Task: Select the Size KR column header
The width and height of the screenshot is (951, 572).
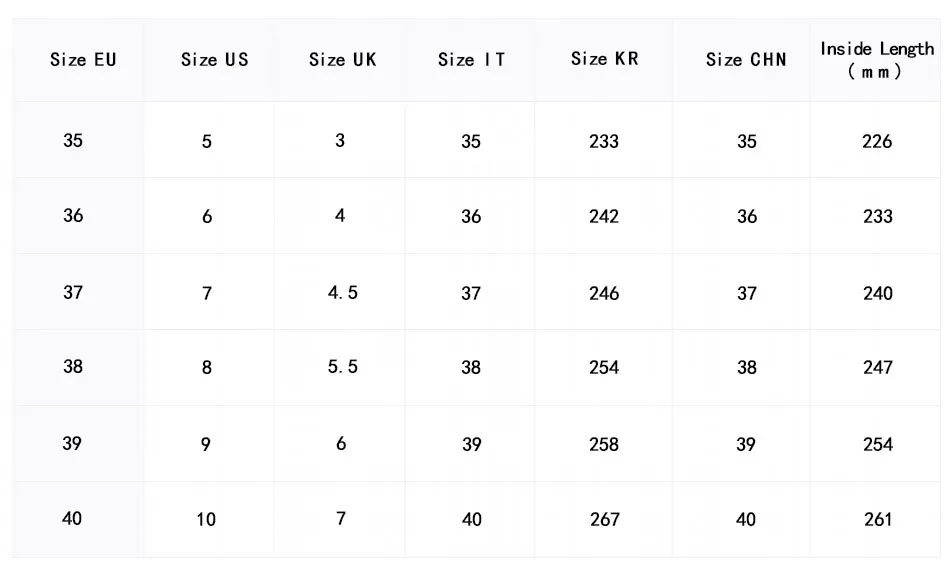Action: pyautogui.click(x=604, y=59)
